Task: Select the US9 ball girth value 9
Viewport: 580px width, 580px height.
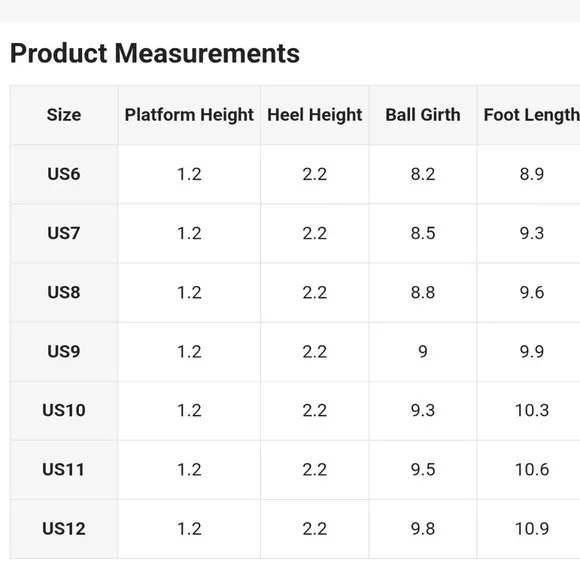Action: (423, 351)
